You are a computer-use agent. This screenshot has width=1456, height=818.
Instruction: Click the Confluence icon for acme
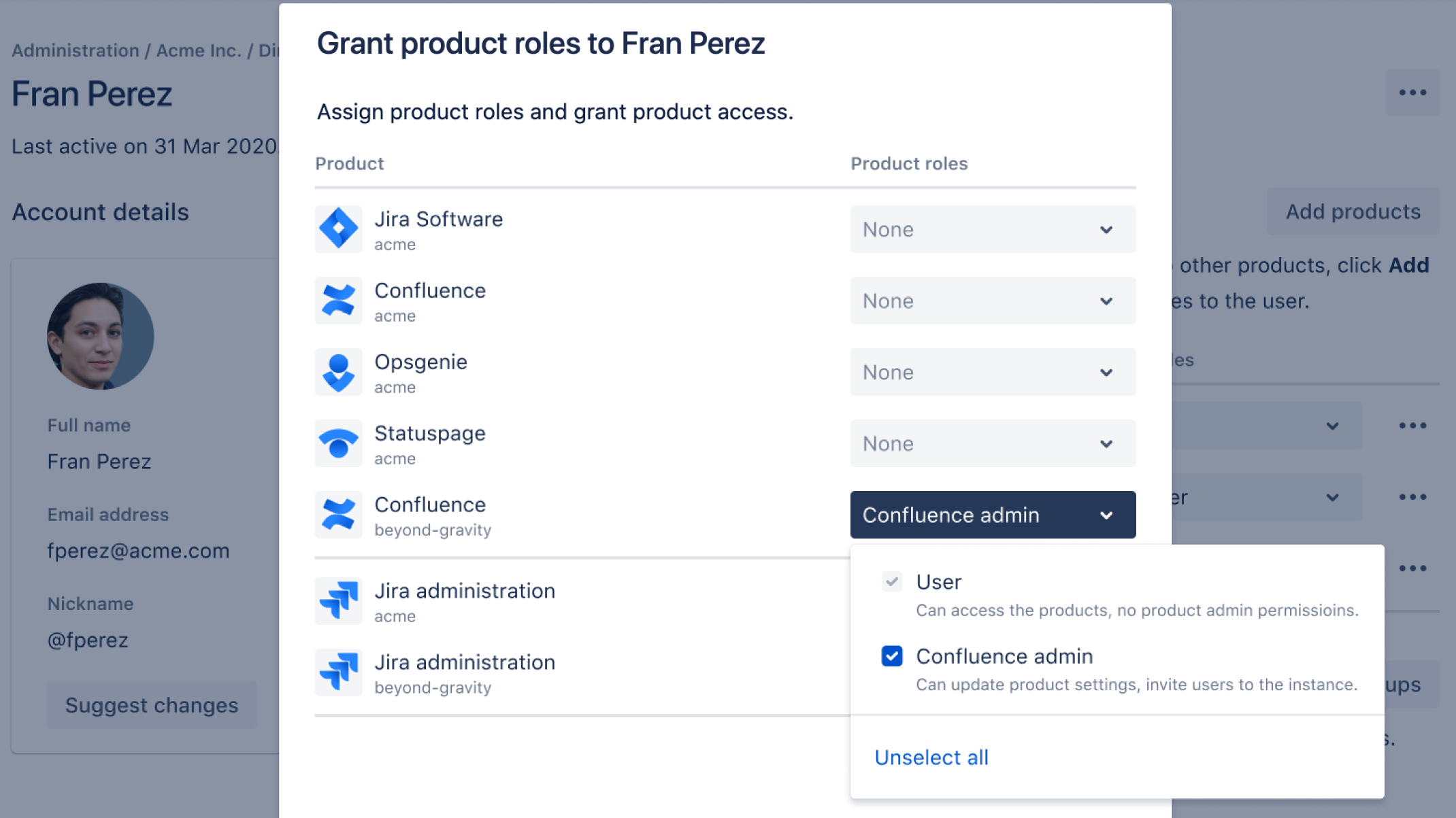click(338, 301)
